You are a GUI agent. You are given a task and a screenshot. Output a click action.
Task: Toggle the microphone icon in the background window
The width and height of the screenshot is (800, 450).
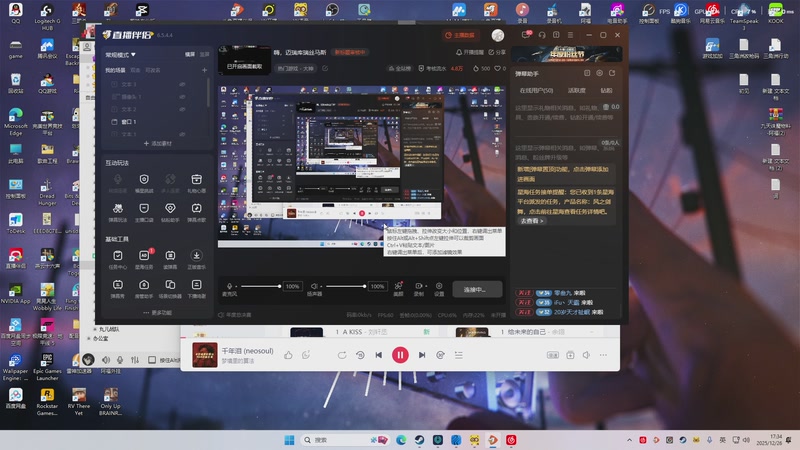(x=120, y=360)
